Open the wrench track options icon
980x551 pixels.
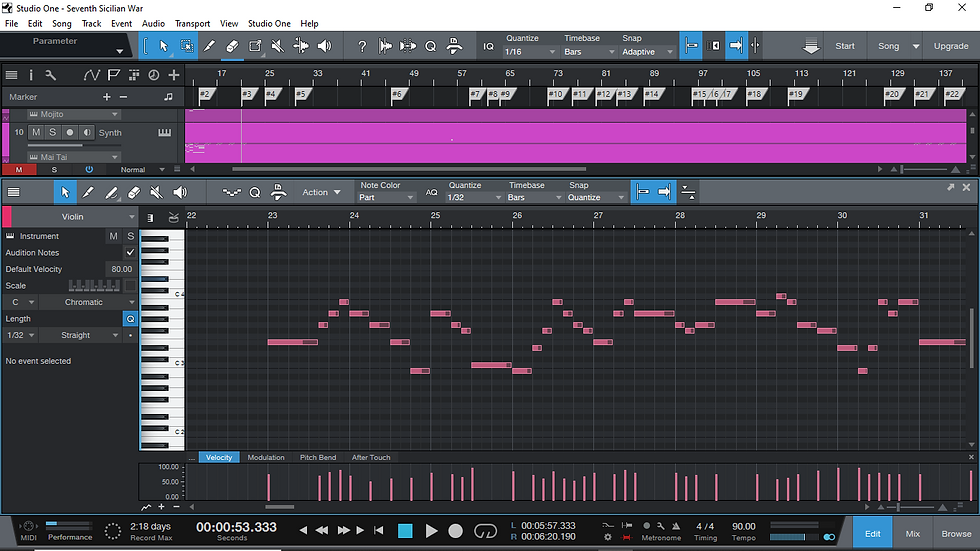click(51, 75)
